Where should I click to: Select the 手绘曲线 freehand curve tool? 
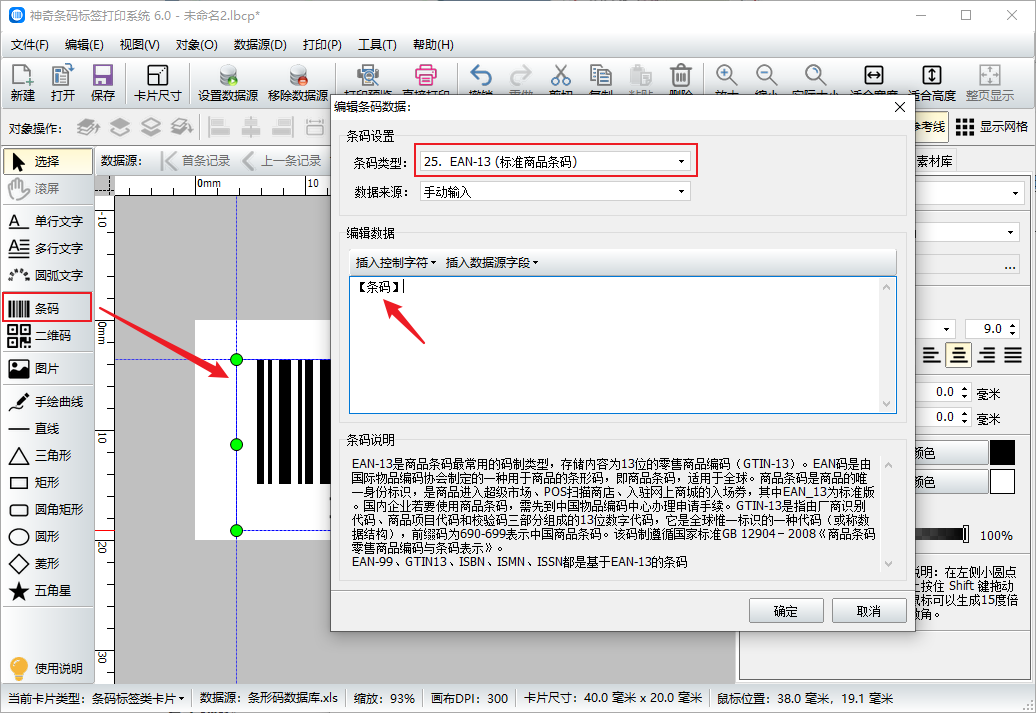tap(47, 402)
